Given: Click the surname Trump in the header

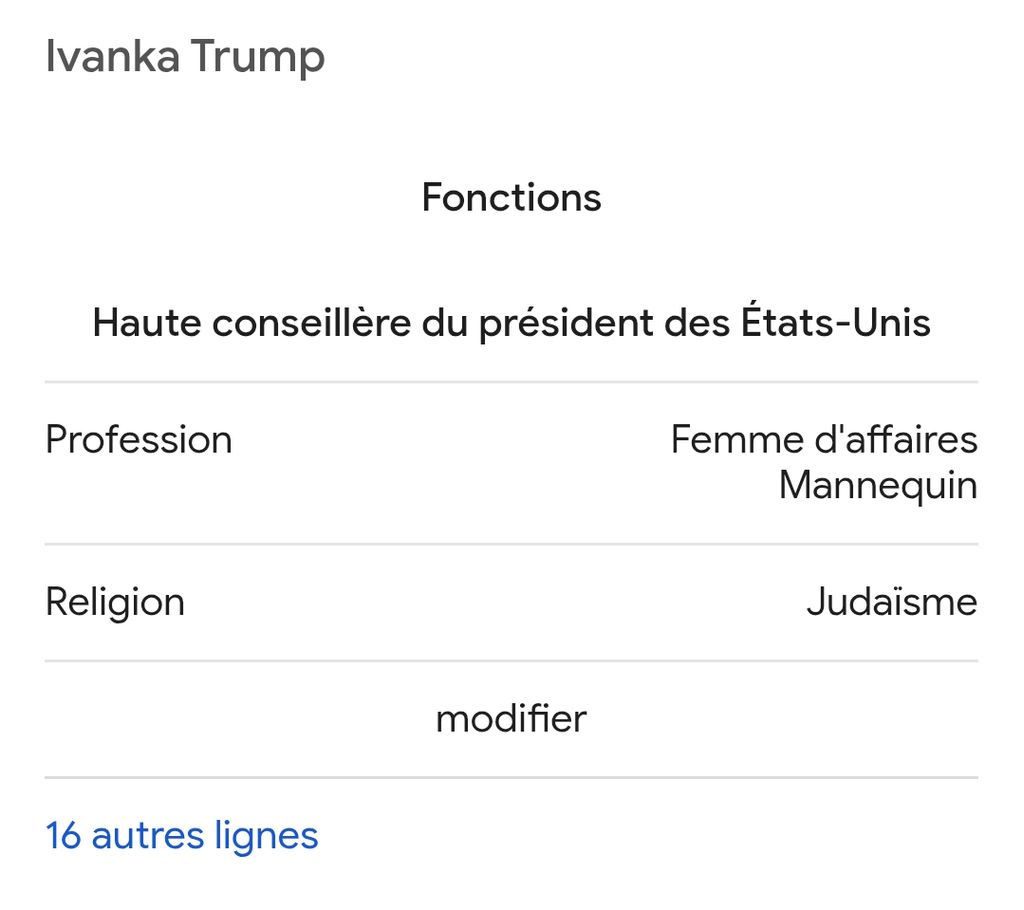Looking at the screenshot, I should [258, 56].
